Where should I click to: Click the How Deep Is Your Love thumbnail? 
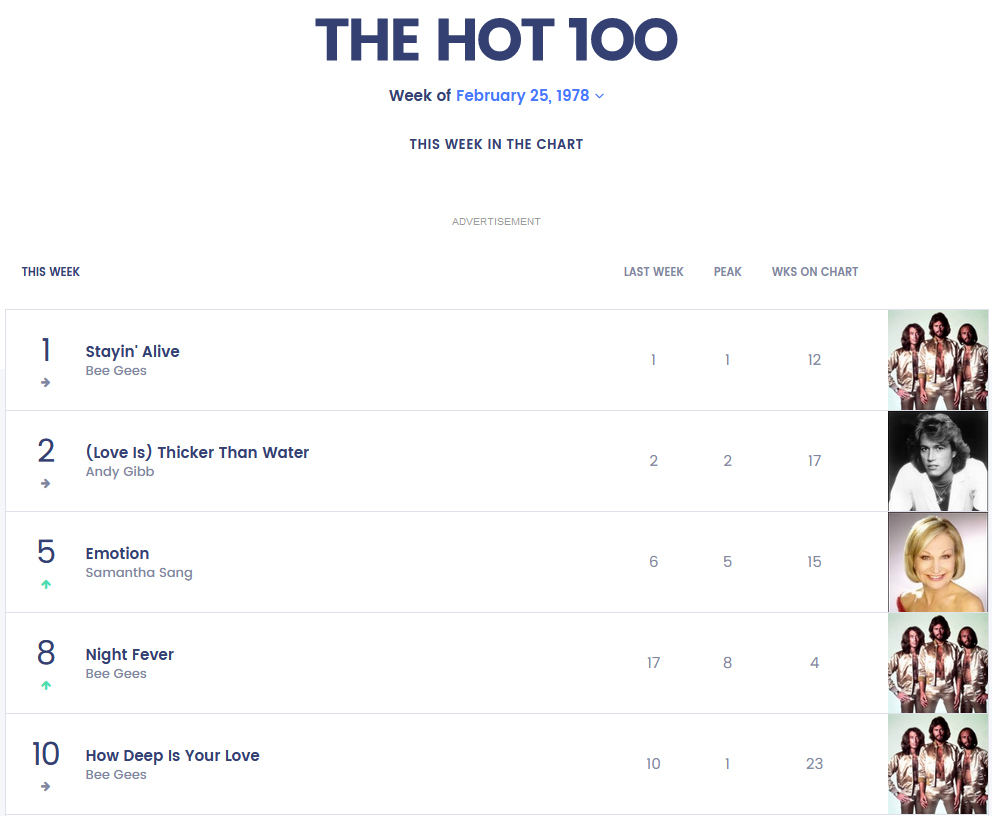click(937, 764)
